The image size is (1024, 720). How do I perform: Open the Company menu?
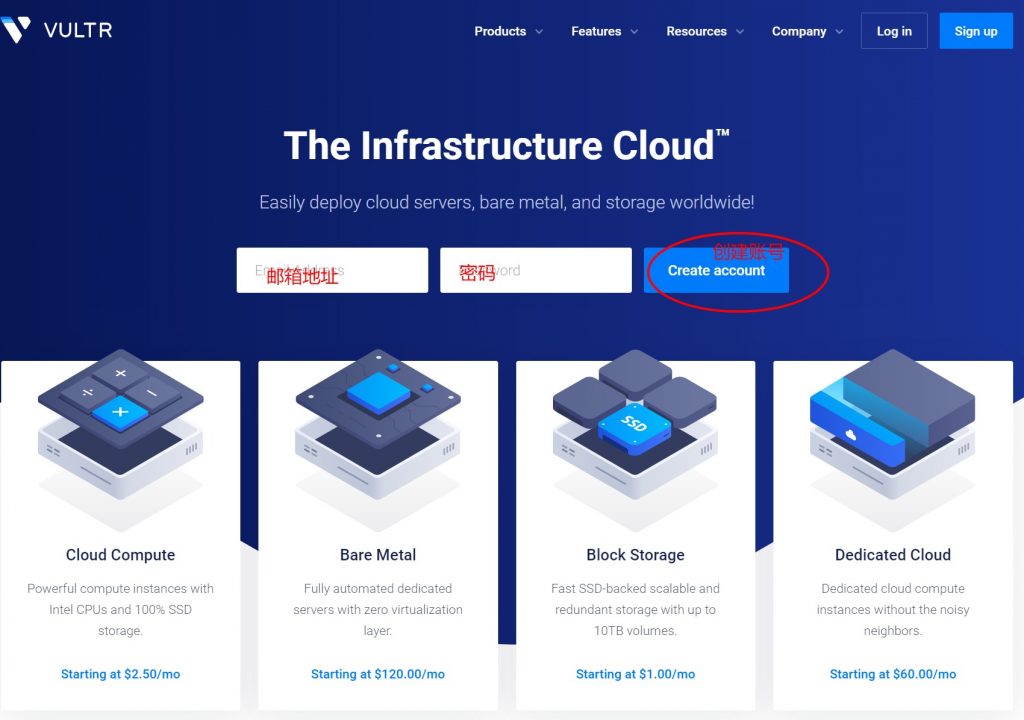(x=799, y=31)
